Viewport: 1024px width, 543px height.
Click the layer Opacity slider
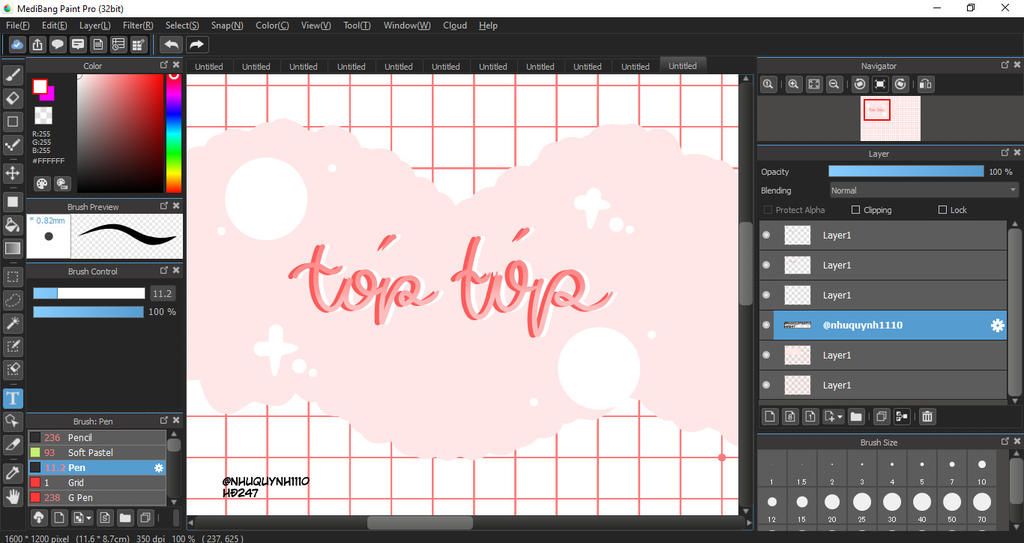tap(906, 172)
